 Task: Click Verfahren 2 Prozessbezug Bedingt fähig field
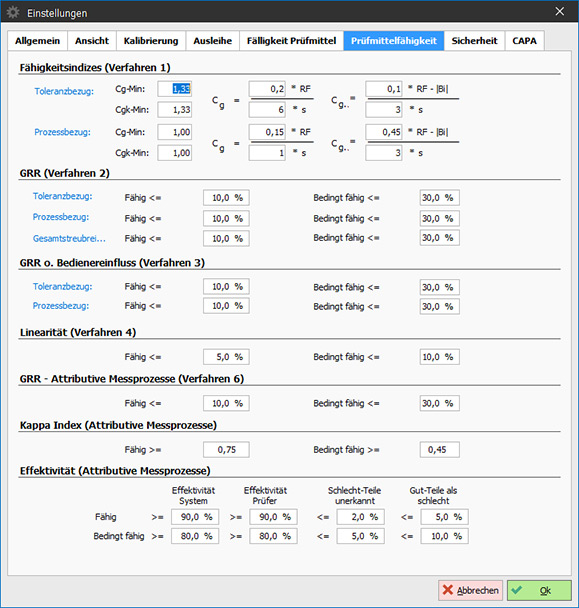(x=440, y=218)
